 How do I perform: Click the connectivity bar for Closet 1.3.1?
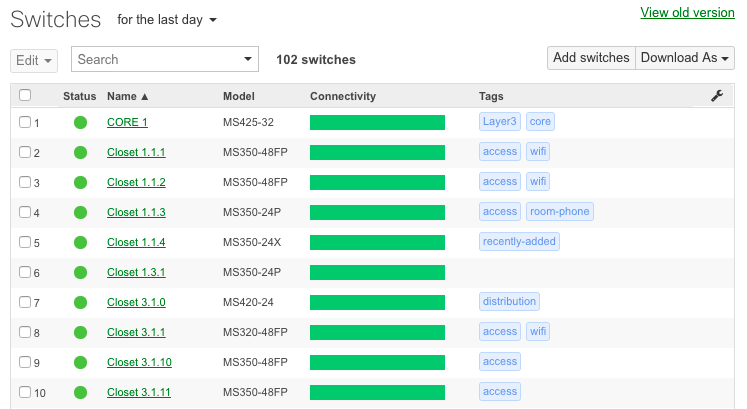coord(377,272)
